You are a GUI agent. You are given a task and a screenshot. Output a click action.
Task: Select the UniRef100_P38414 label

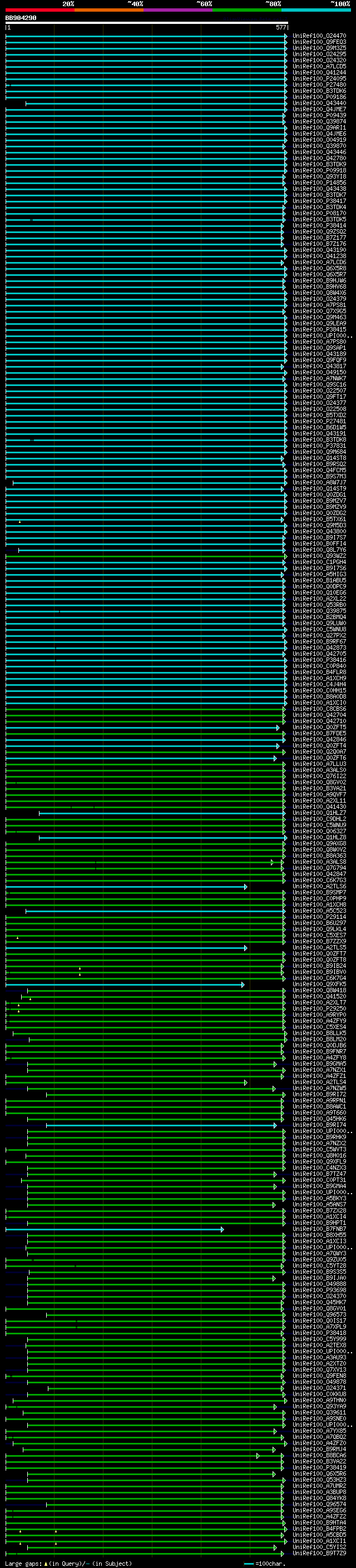pyautogui.click(x=319, y=225)
